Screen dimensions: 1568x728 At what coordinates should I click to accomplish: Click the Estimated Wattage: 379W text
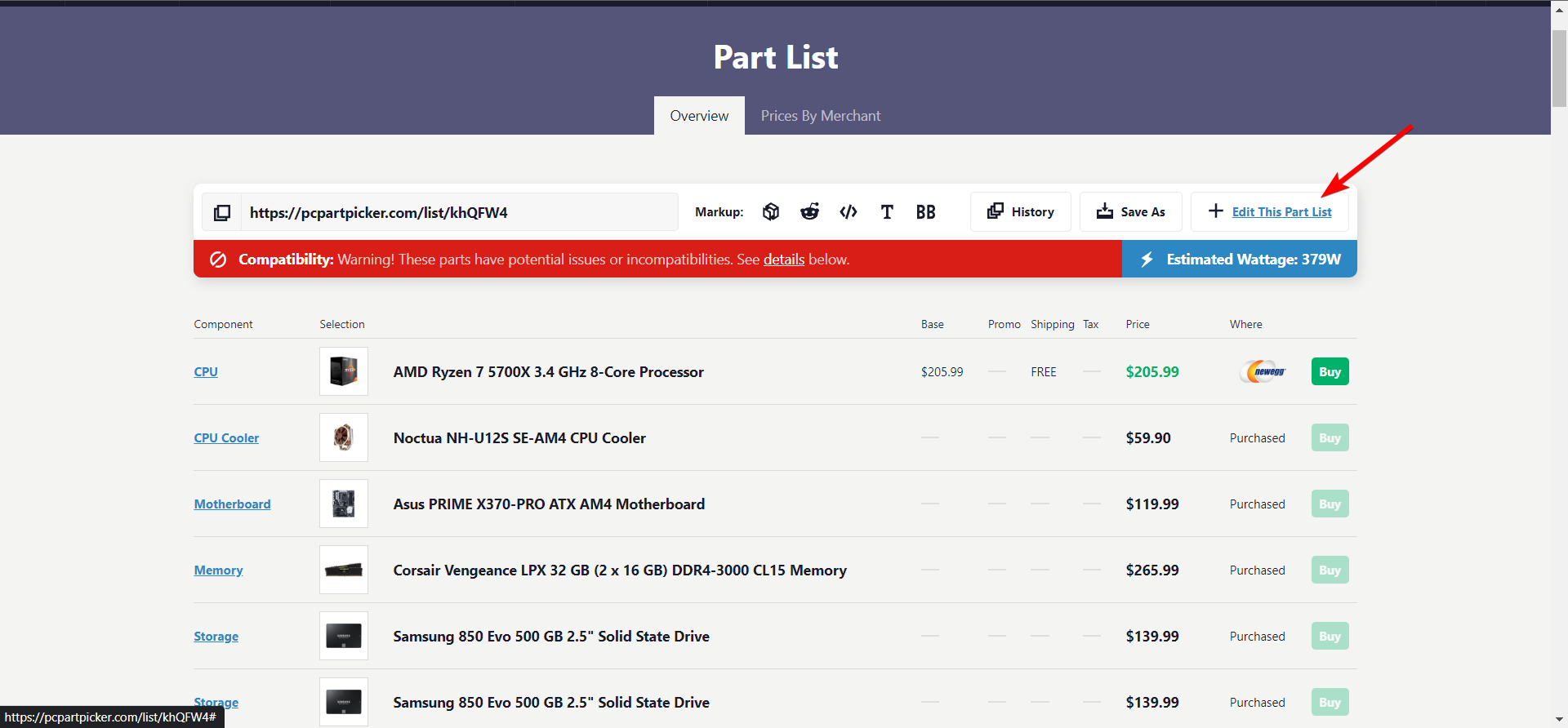[1254, 260]
